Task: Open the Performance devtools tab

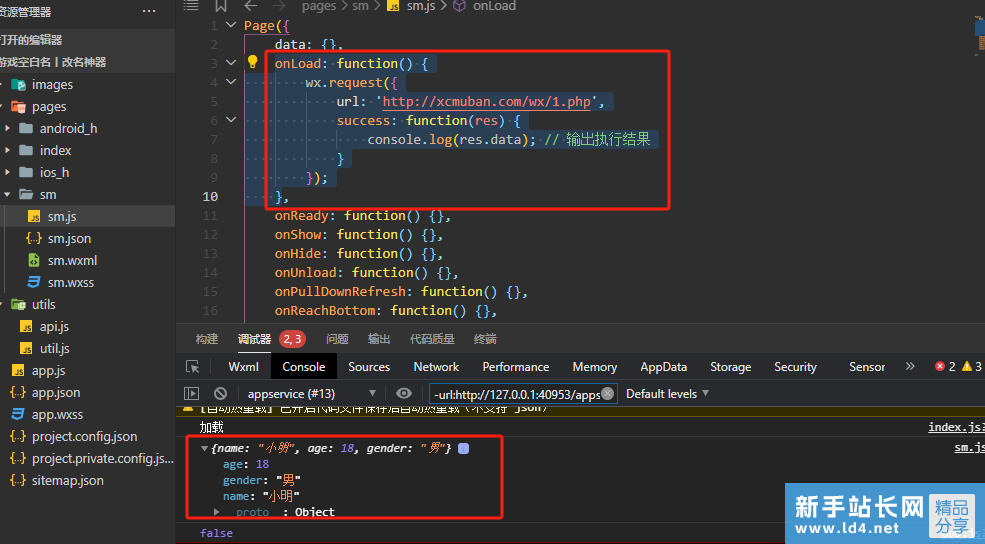Action: (x=516, y=367)
